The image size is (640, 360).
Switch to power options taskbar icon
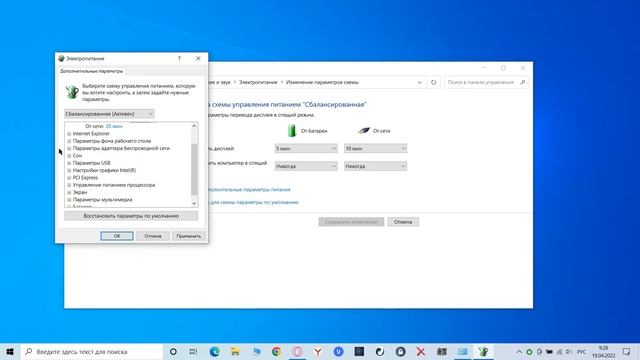tap(483, 352)
